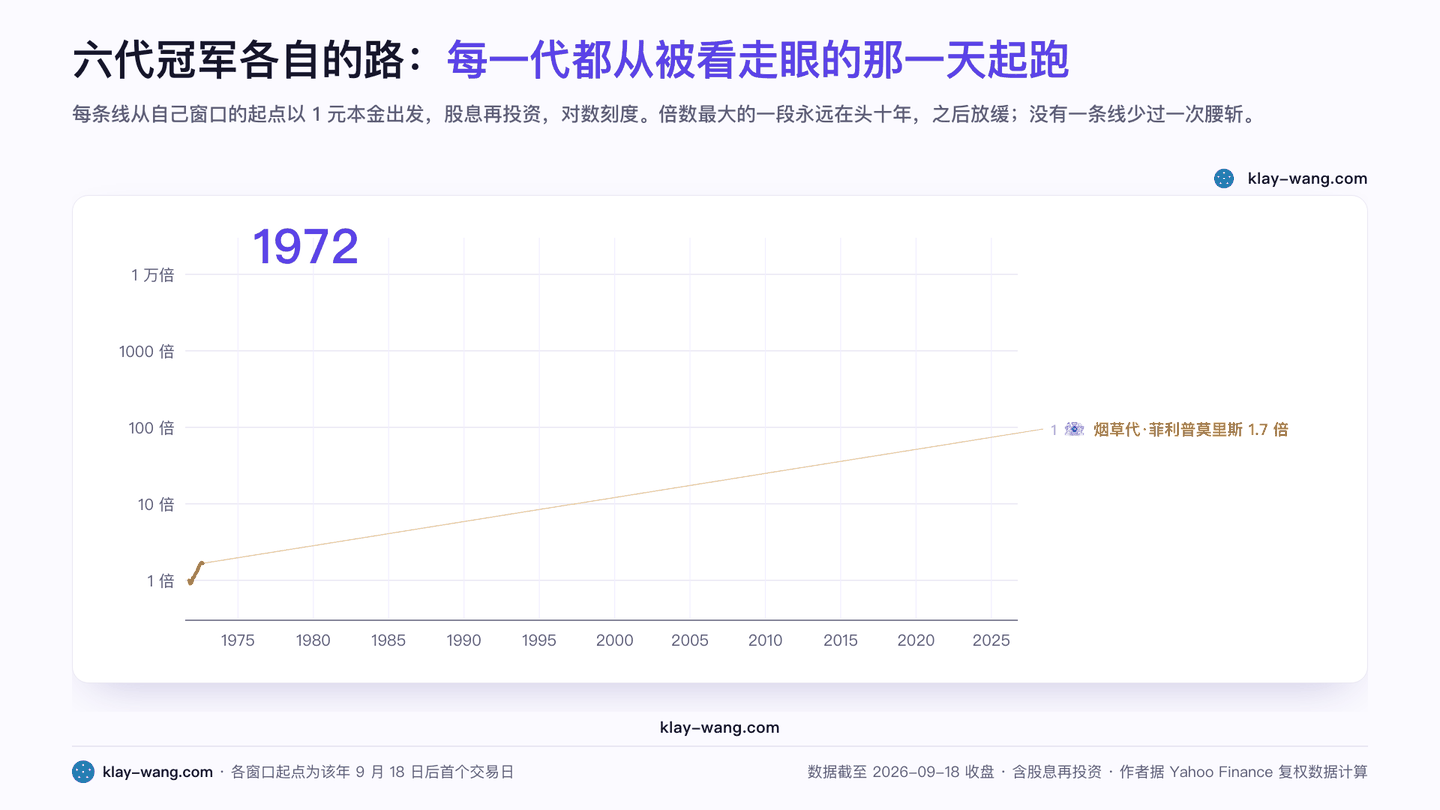The image size is (1440, 810).
Task: Click the 10 倍 y-axis label
Action: point(156,504)
